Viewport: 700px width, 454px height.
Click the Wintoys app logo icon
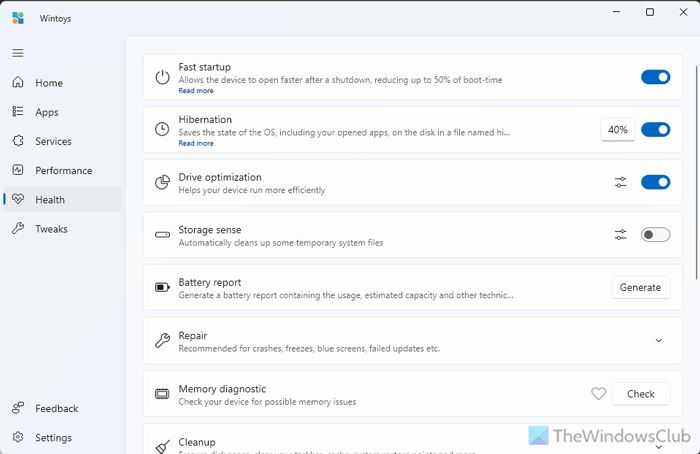click(x=18, y=17)
